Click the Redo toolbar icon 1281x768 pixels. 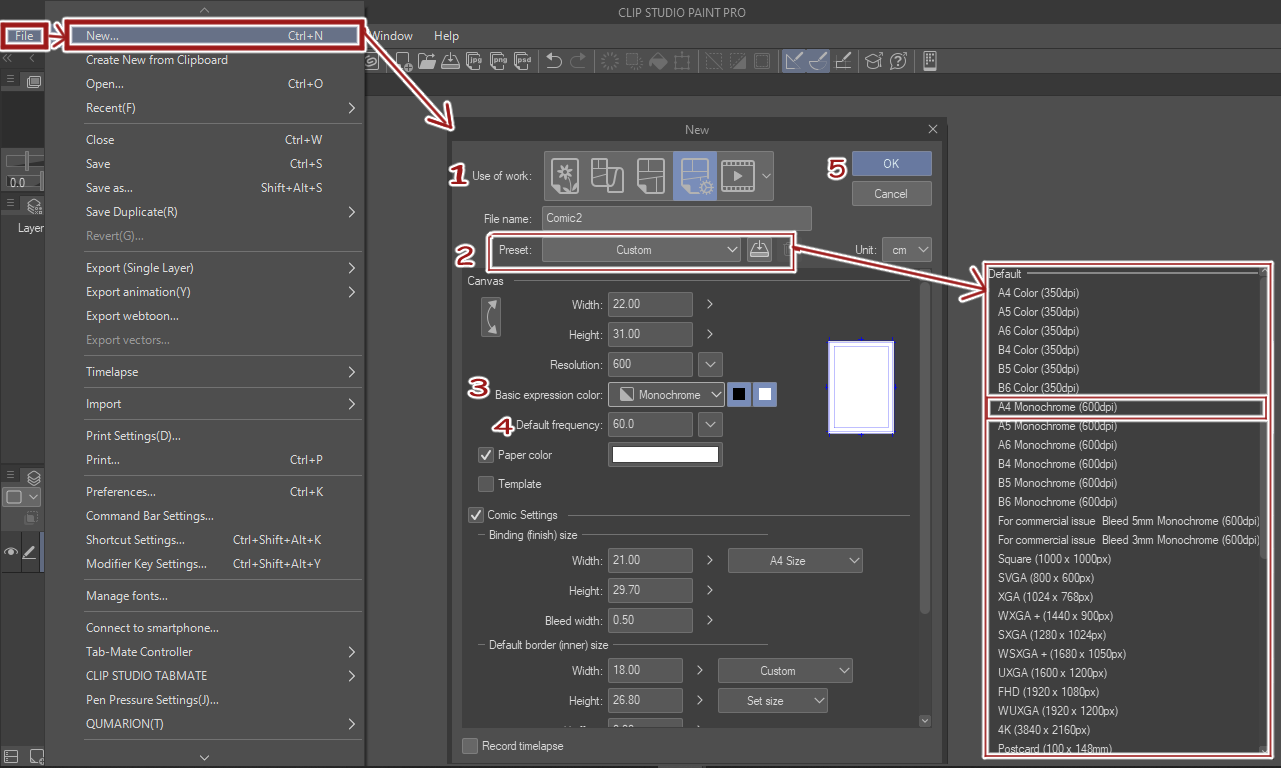coord(578,61)
